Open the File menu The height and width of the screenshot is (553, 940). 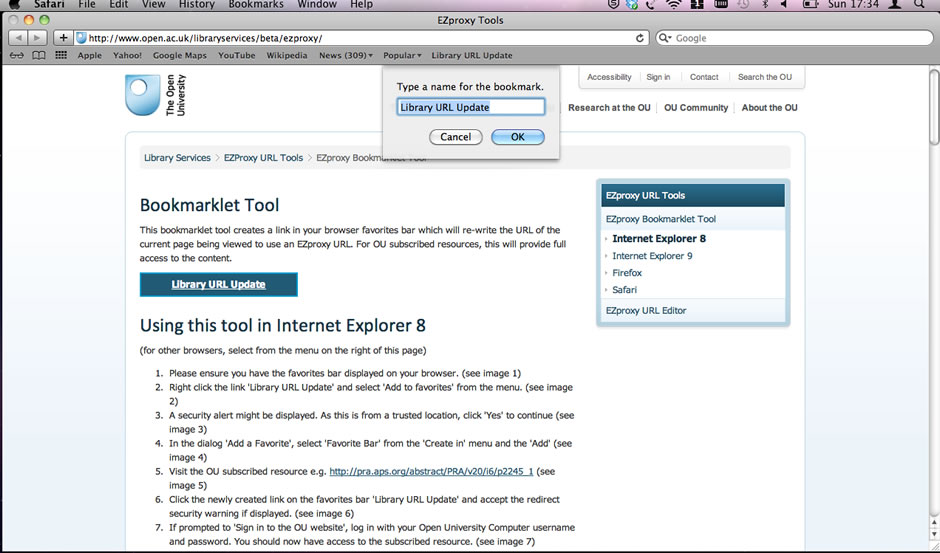(x=87, y=4)
